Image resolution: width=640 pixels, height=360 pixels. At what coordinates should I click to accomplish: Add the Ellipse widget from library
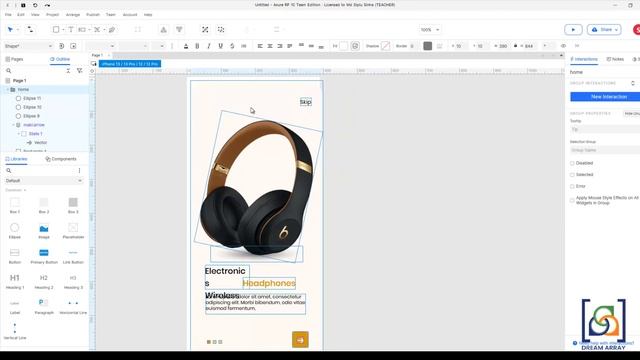[x=15, y=231]
